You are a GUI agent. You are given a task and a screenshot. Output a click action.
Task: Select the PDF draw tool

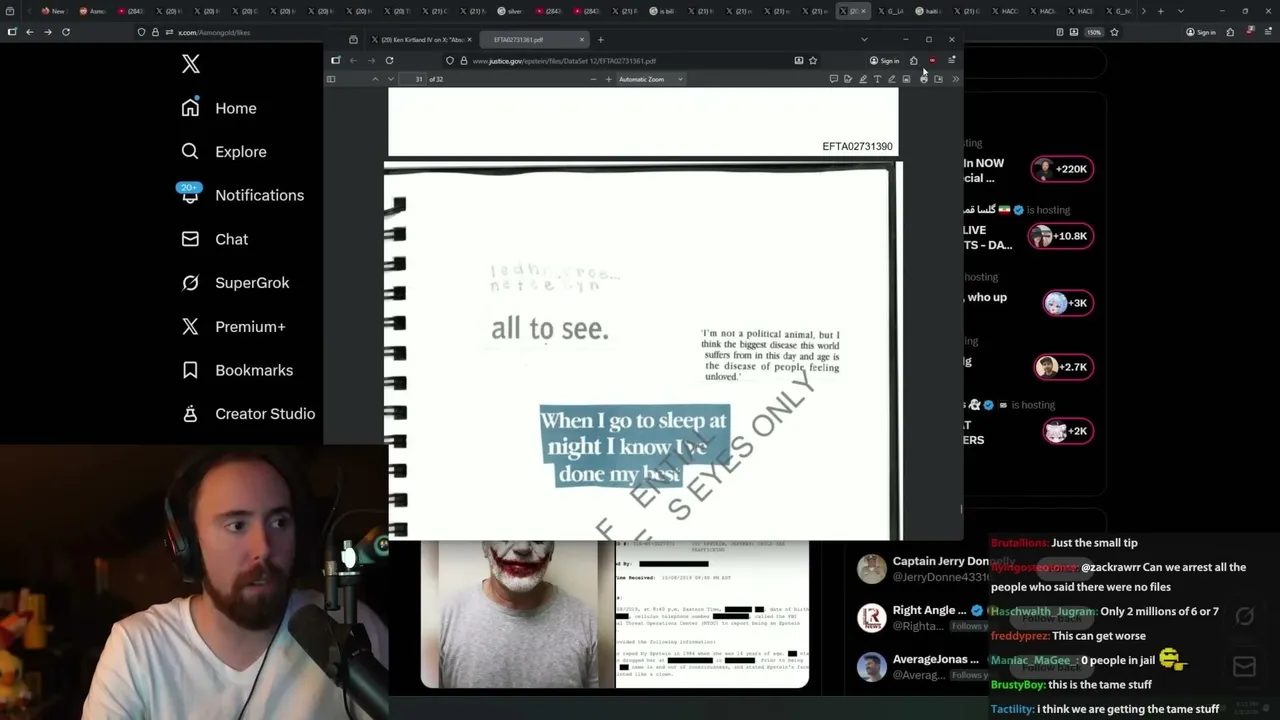(892, 79)
